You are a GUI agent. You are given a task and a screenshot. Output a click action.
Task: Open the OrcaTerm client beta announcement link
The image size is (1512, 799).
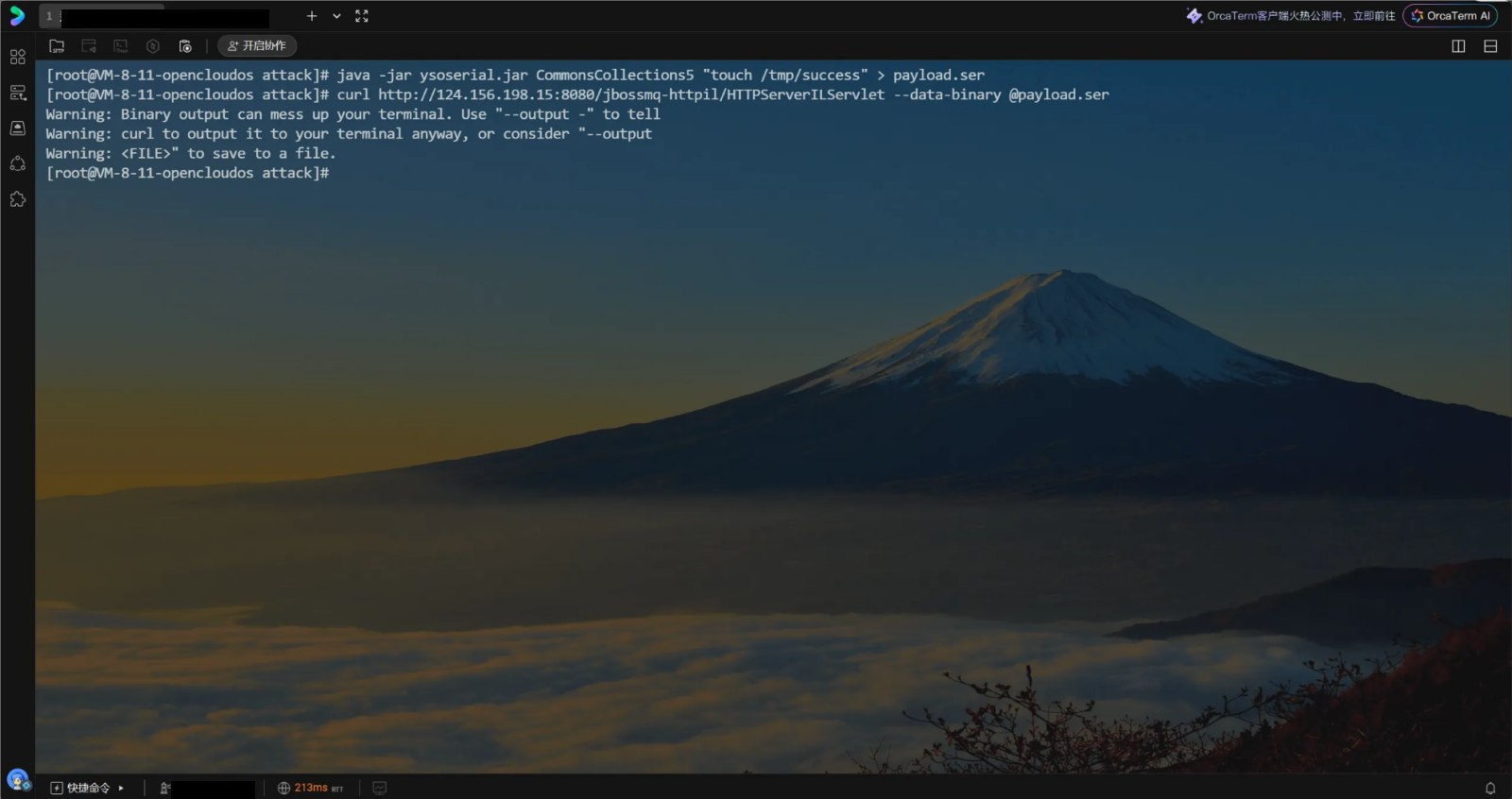[1291, 16]
